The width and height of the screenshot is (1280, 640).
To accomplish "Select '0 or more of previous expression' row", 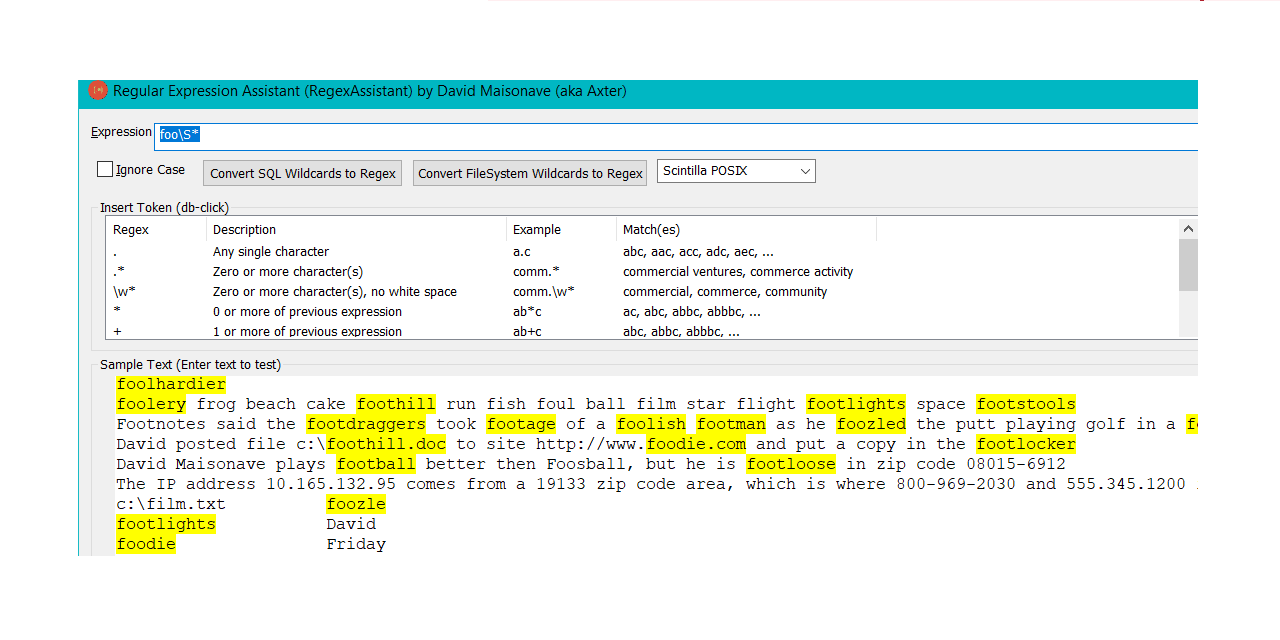I will (307, 312).
